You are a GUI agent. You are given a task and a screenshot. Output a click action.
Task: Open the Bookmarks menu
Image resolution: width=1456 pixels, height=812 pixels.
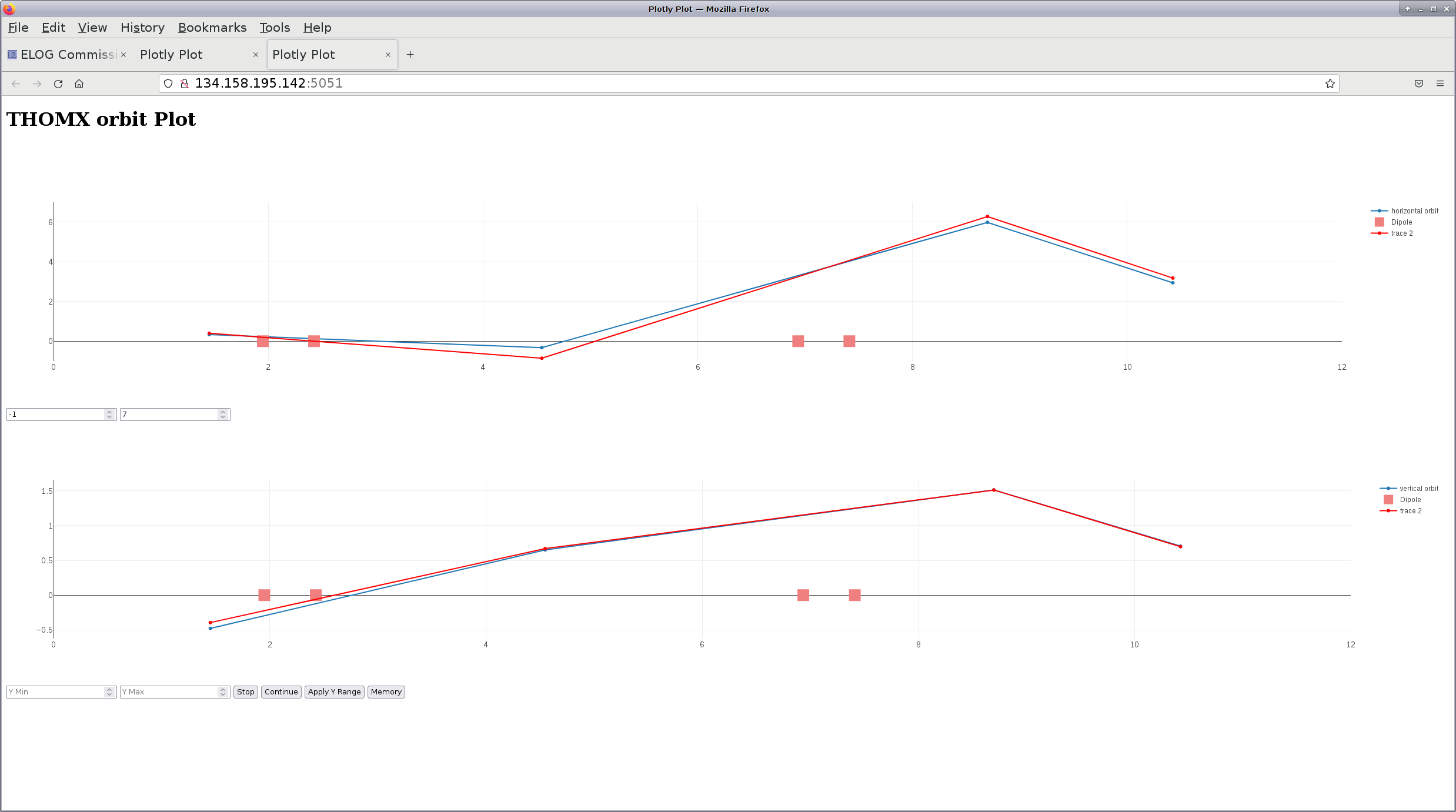click(x=212, y=28)
